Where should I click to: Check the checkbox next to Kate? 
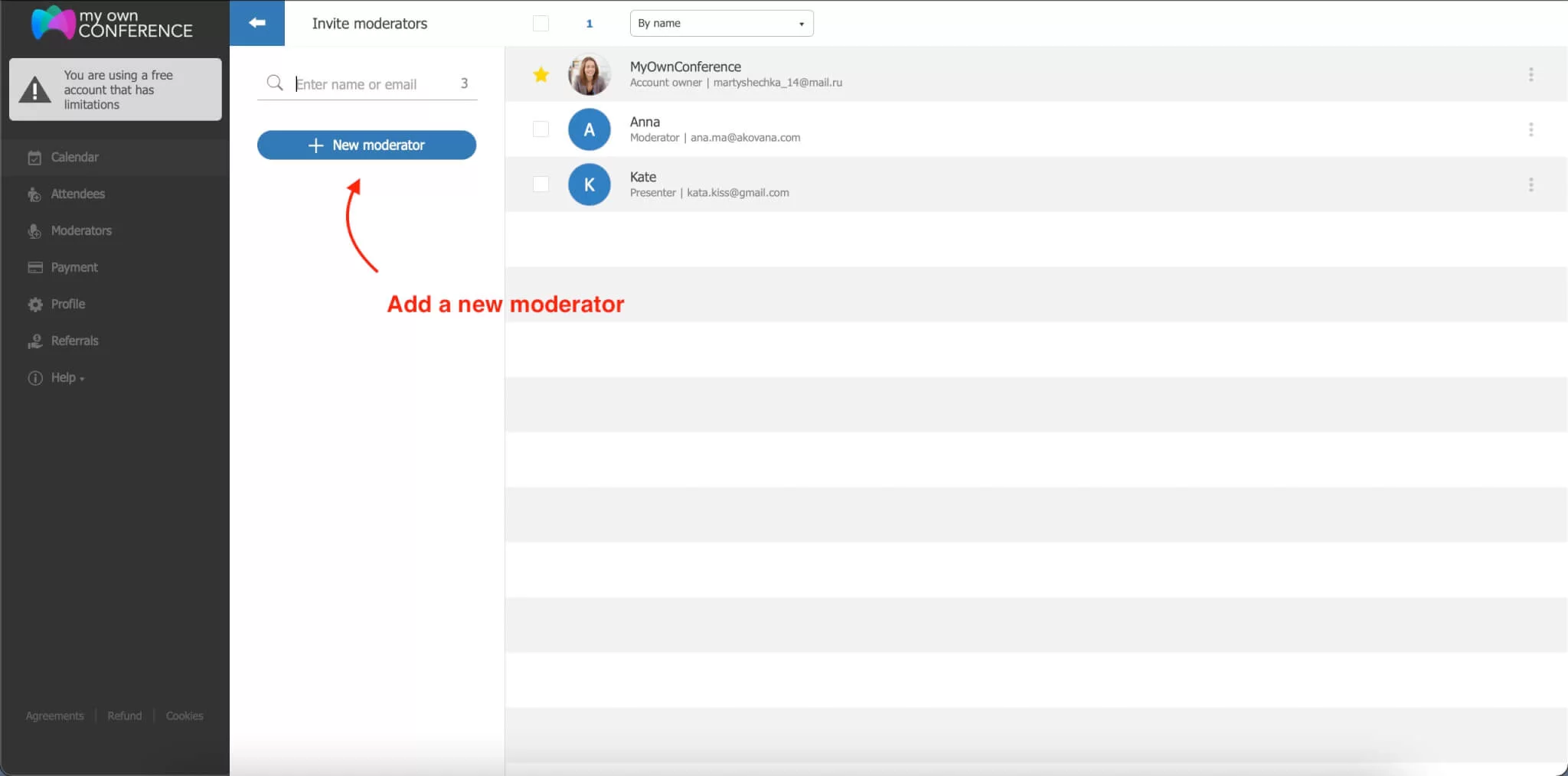(540, 184)
